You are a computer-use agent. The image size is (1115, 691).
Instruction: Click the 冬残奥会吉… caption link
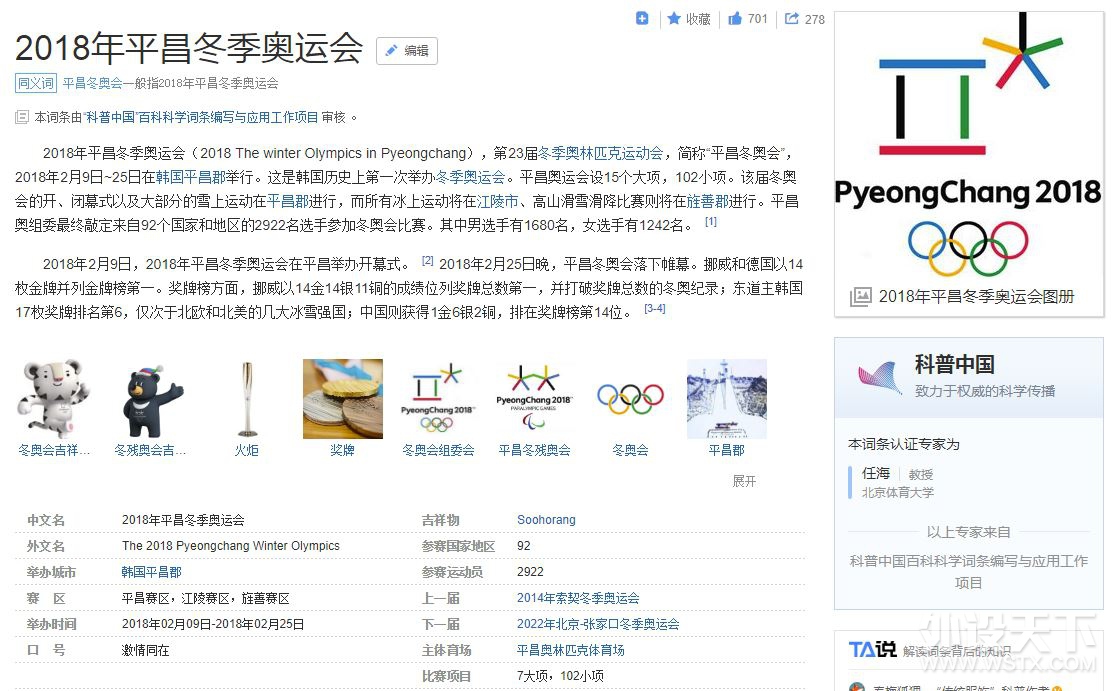[150, 450]
